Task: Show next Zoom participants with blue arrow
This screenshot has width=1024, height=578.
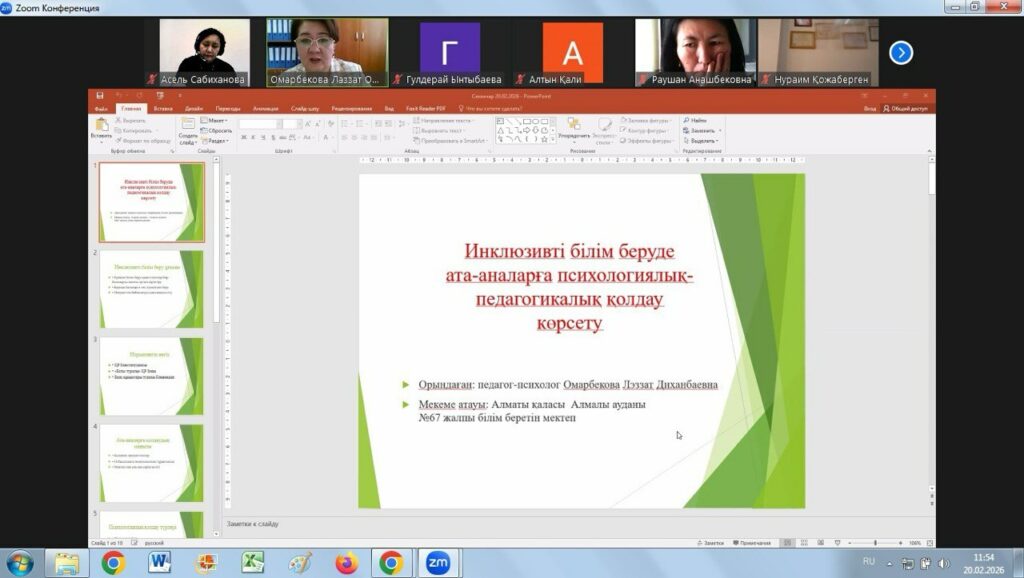Action: [901, 53]
